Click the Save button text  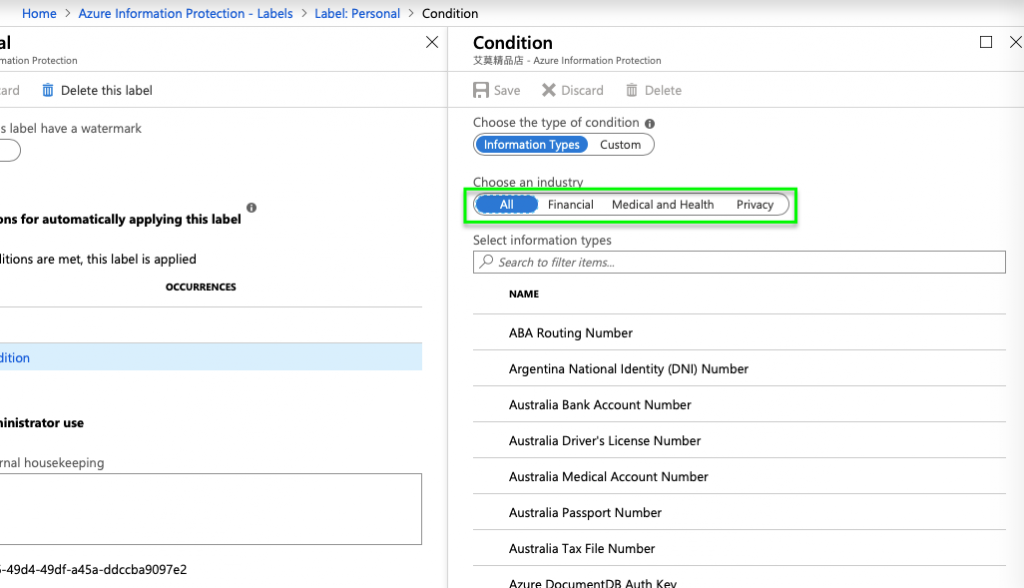click(507, 91)
